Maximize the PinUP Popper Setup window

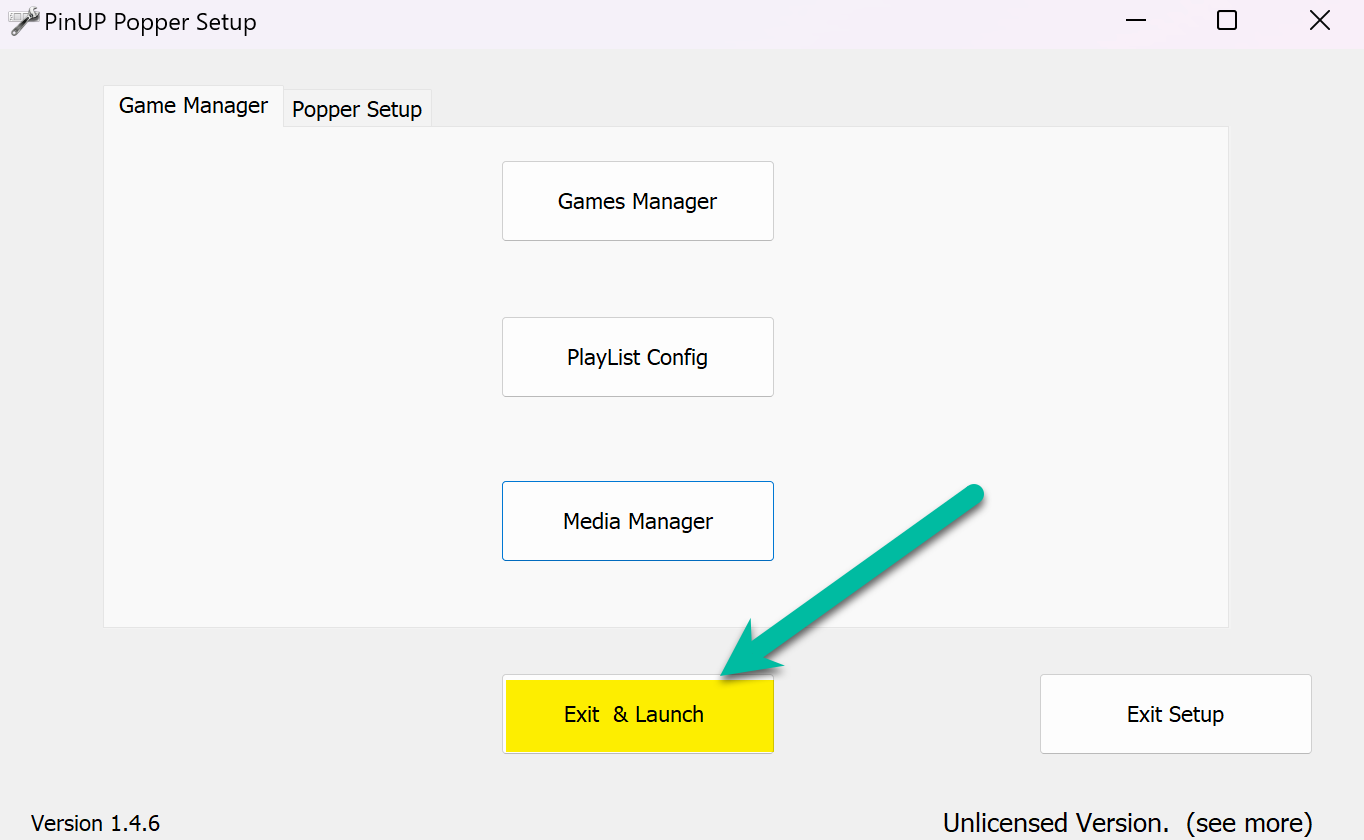click(x=1227, y=21)
